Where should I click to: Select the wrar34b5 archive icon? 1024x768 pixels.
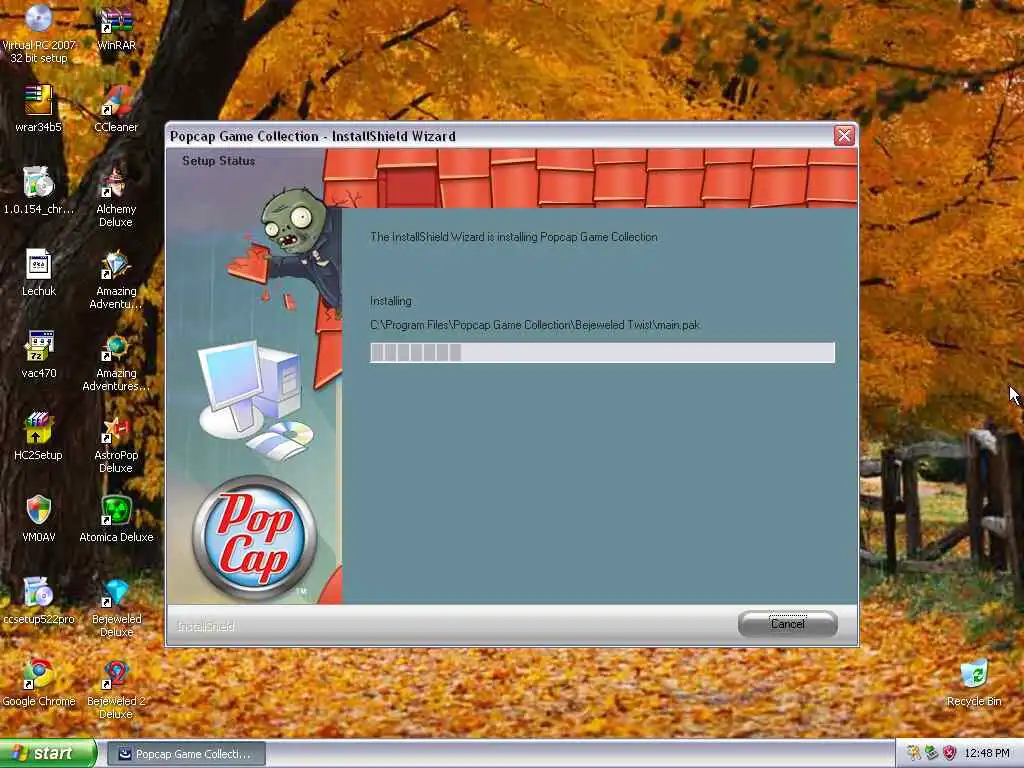pyautogui.click(x=39, y=108)
